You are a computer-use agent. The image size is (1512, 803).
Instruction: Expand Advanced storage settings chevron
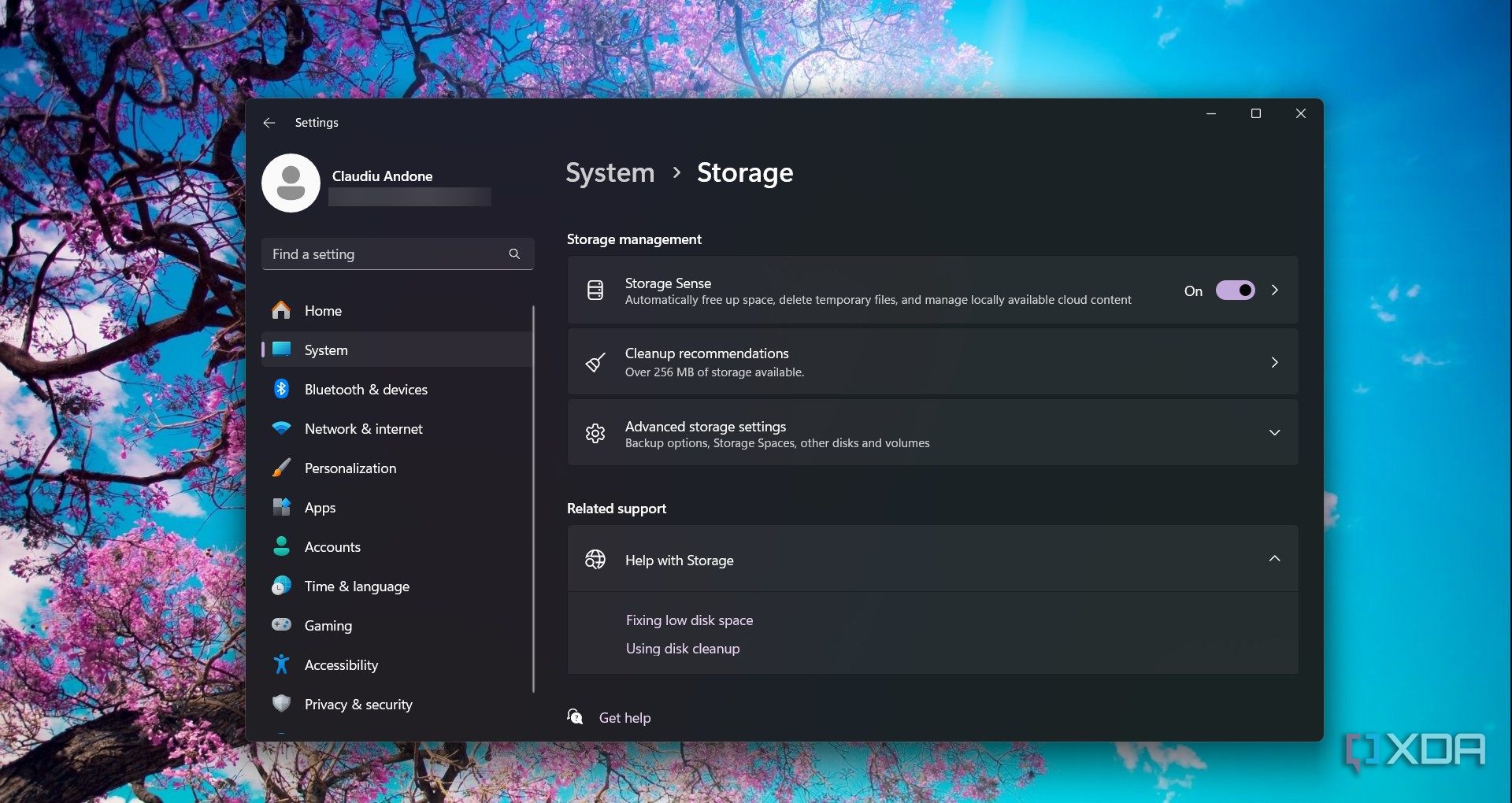1275,433
